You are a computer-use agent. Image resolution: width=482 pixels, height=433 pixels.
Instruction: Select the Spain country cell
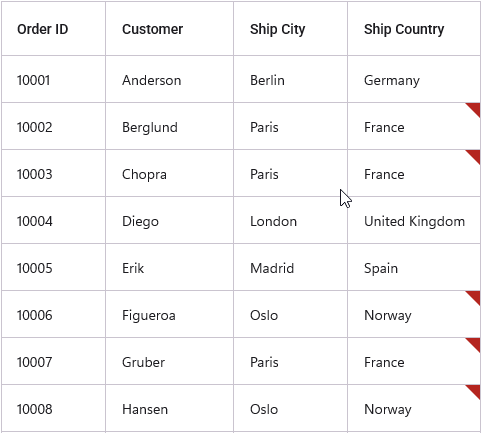click(x=414, y=267)
